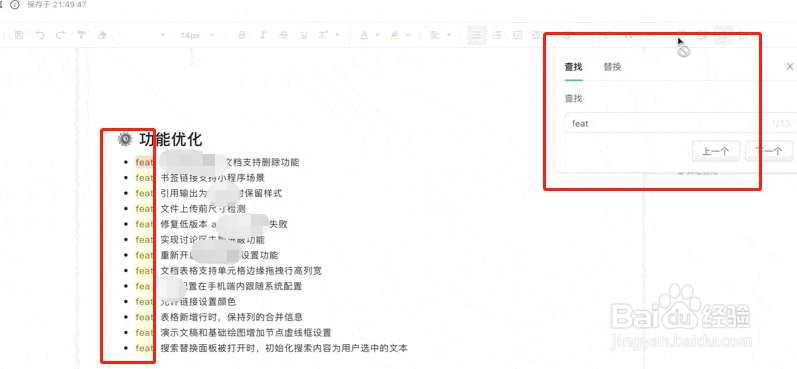
Task: Clear formatting with the eraser icon
Action: [102, 35]
